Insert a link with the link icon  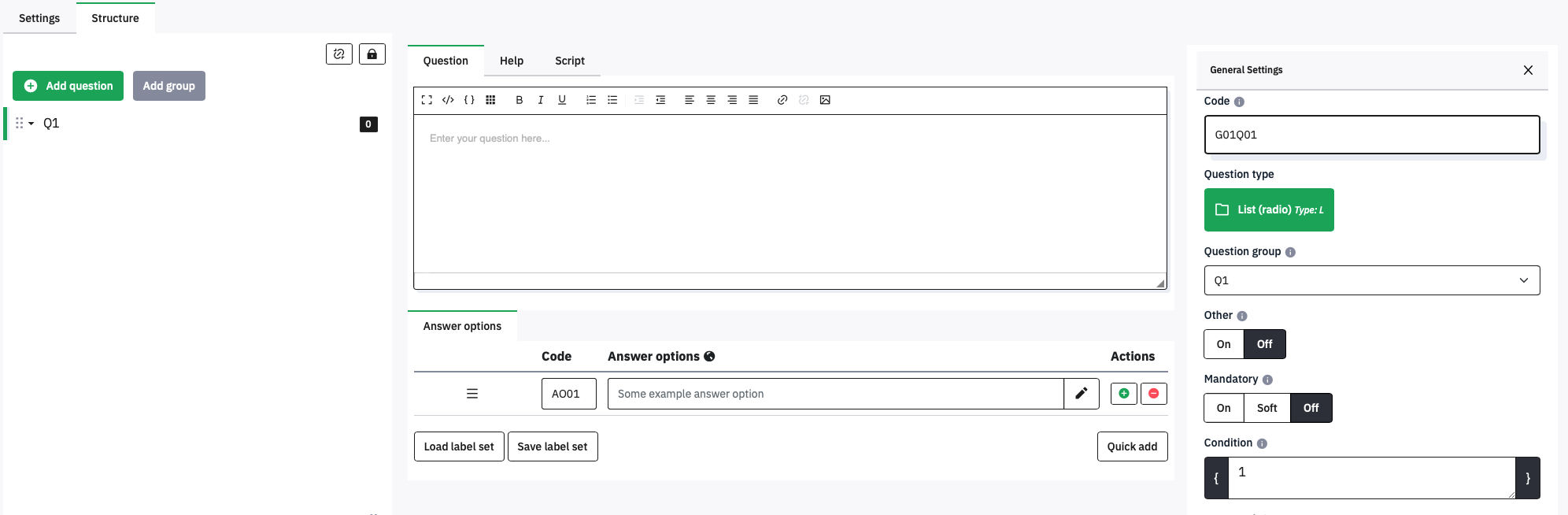point(782,100)
